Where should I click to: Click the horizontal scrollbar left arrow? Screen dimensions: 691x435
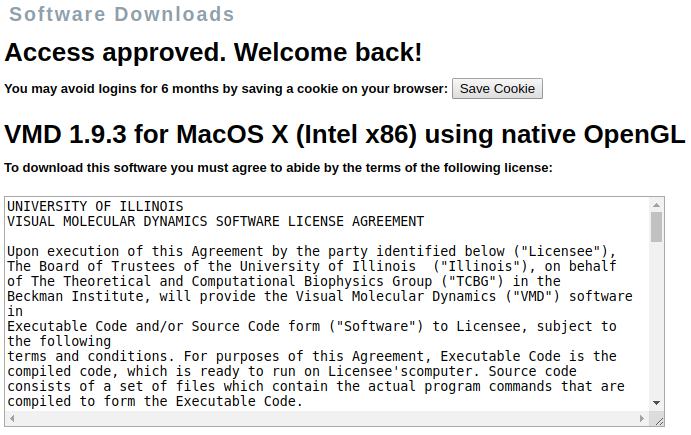click(12, 417)
